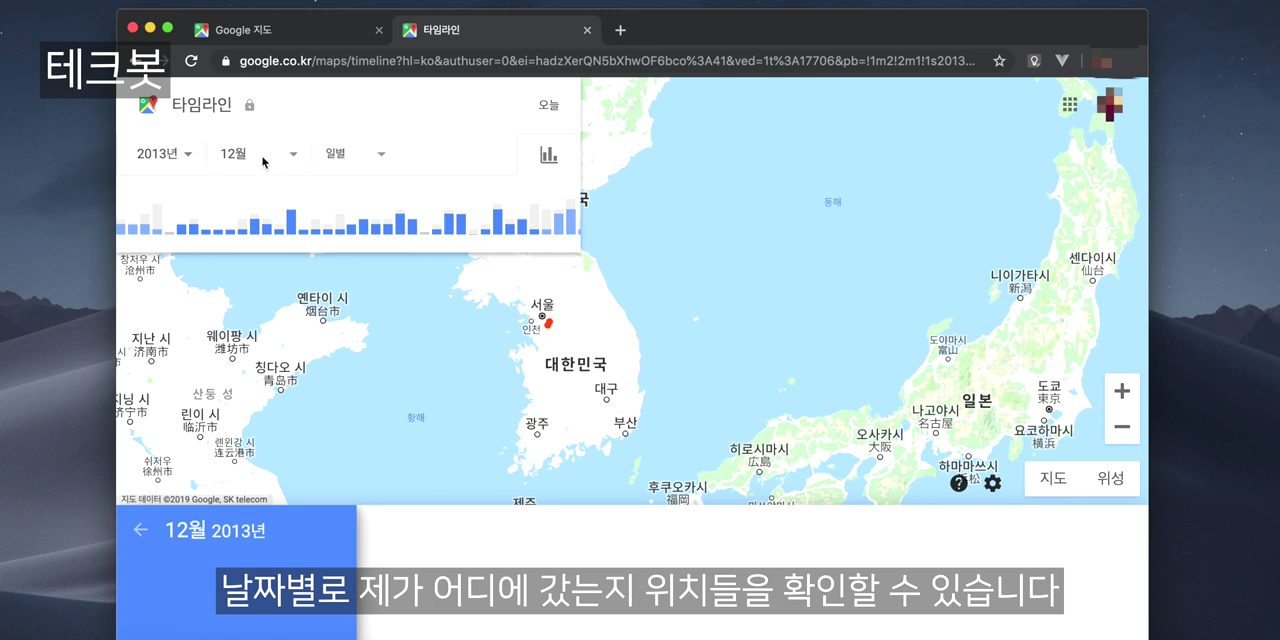Reload the page with the refresh icon
This screenshot has height=640, width=1280.
pos(191,61)
